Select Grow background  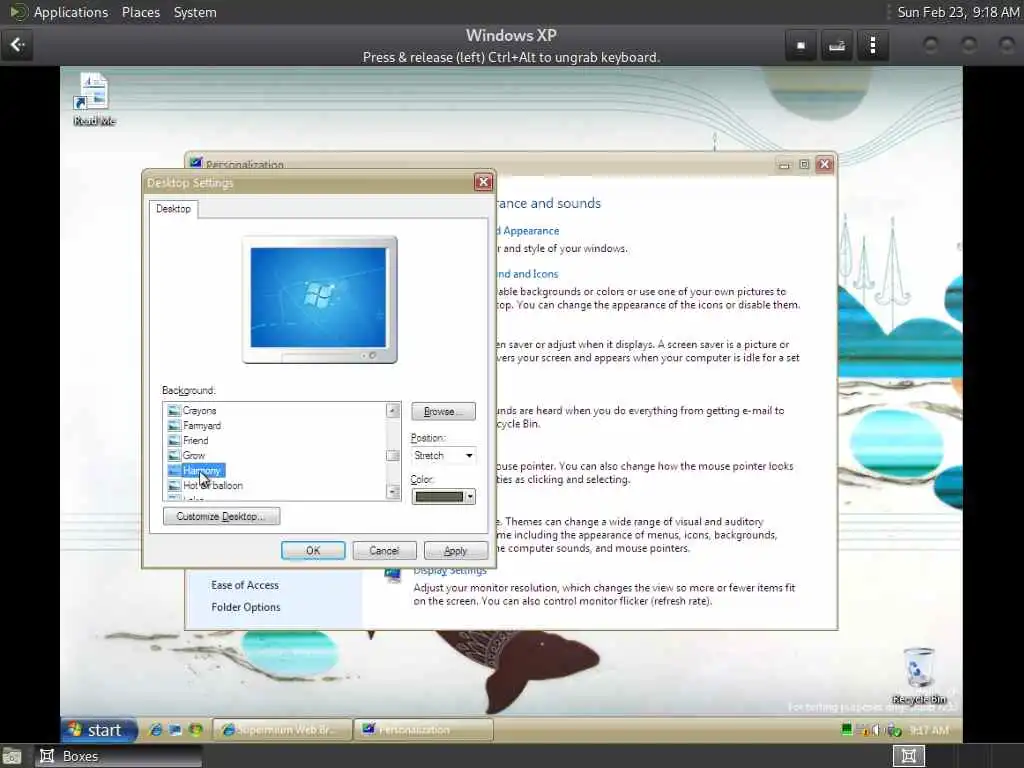tap(194, 455)
